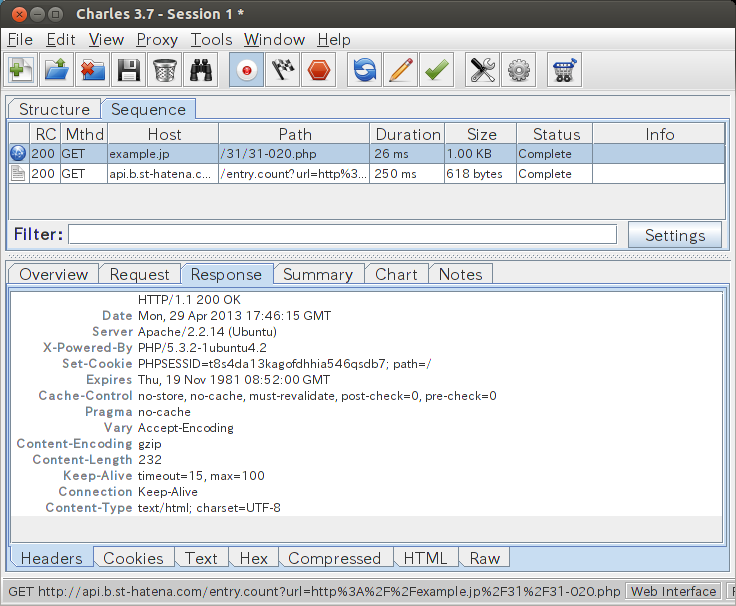The height and width of the screenshot is (606, 736).
Task: Click globe icon of example.jp row
Action: click(x=18, y=153)
